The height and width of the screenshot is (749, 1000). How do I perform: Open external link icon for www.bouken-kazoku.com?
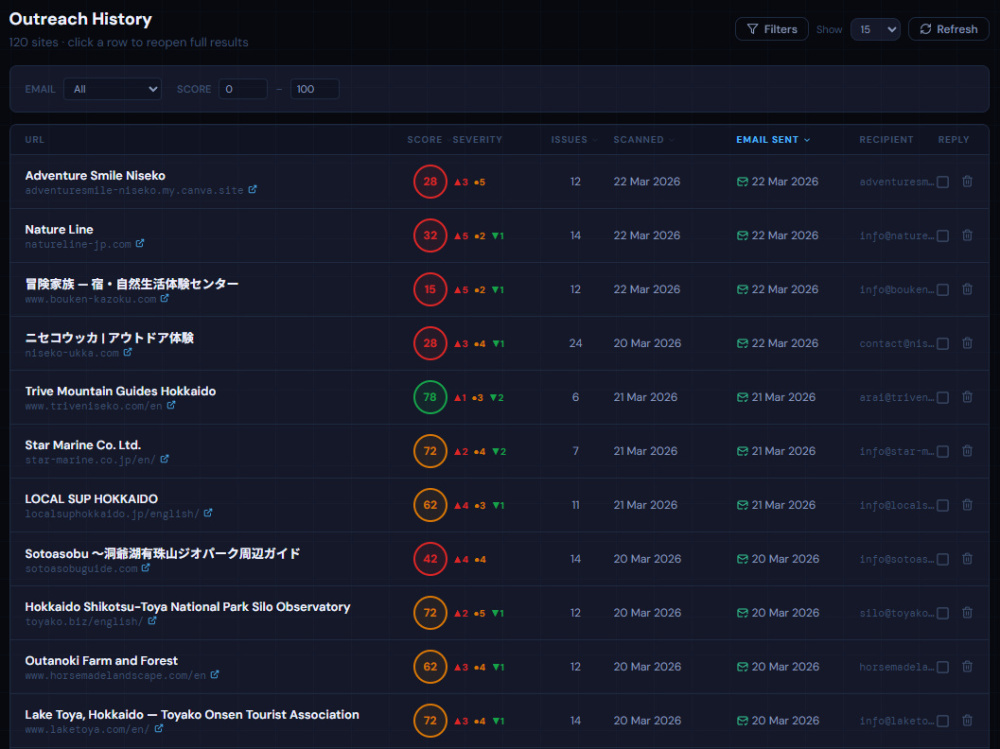(165, 298)
